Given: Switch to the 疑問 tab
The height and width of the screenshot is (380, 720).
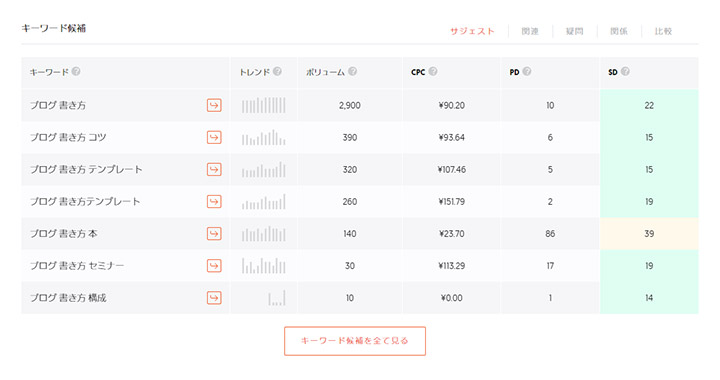Looking at the screenshot, I should [574, 31].
